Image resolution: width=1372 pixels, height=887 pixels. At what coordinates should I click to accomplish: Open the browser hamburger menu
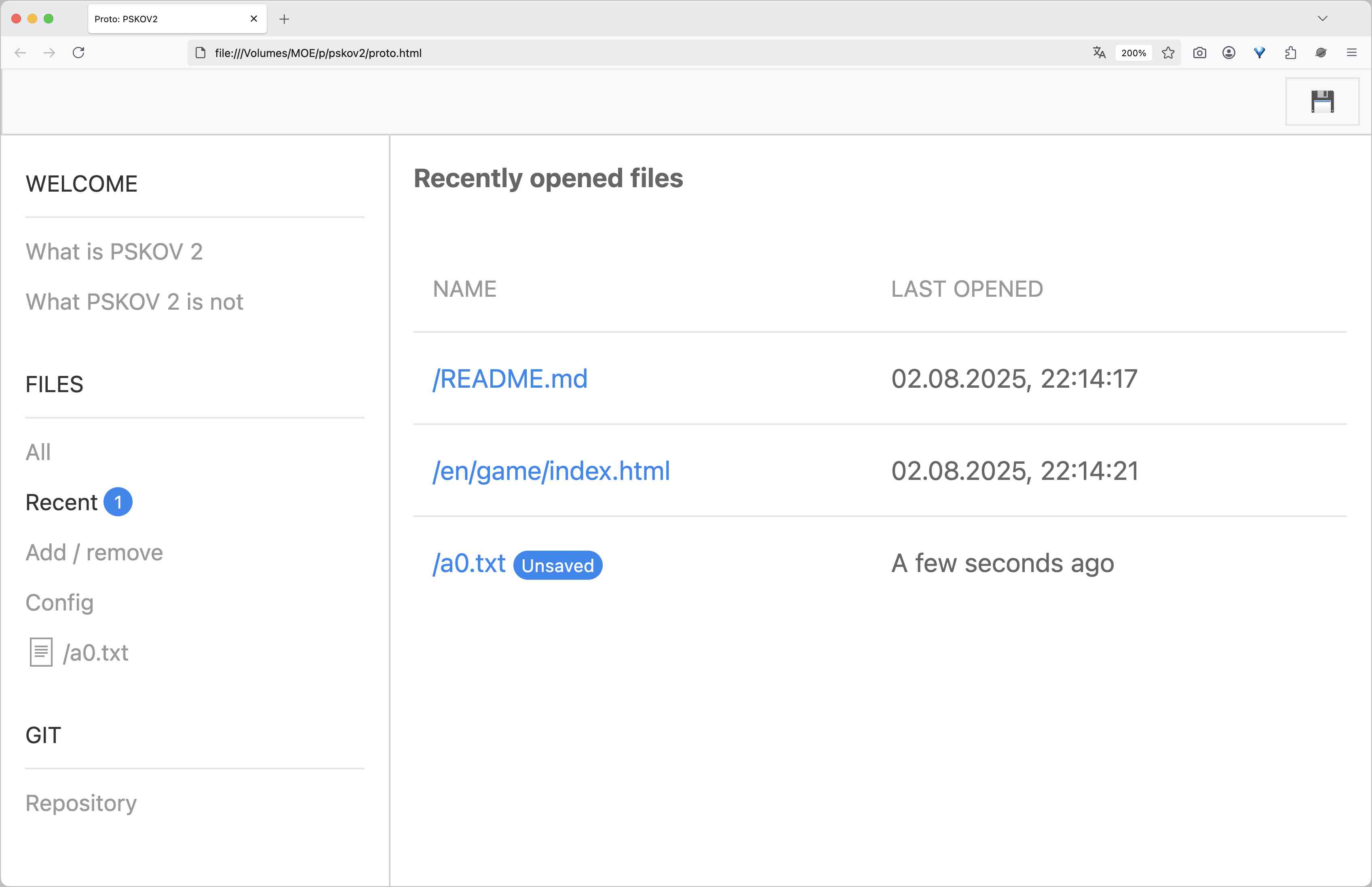pyautogui.click(x=1351, y=53)
